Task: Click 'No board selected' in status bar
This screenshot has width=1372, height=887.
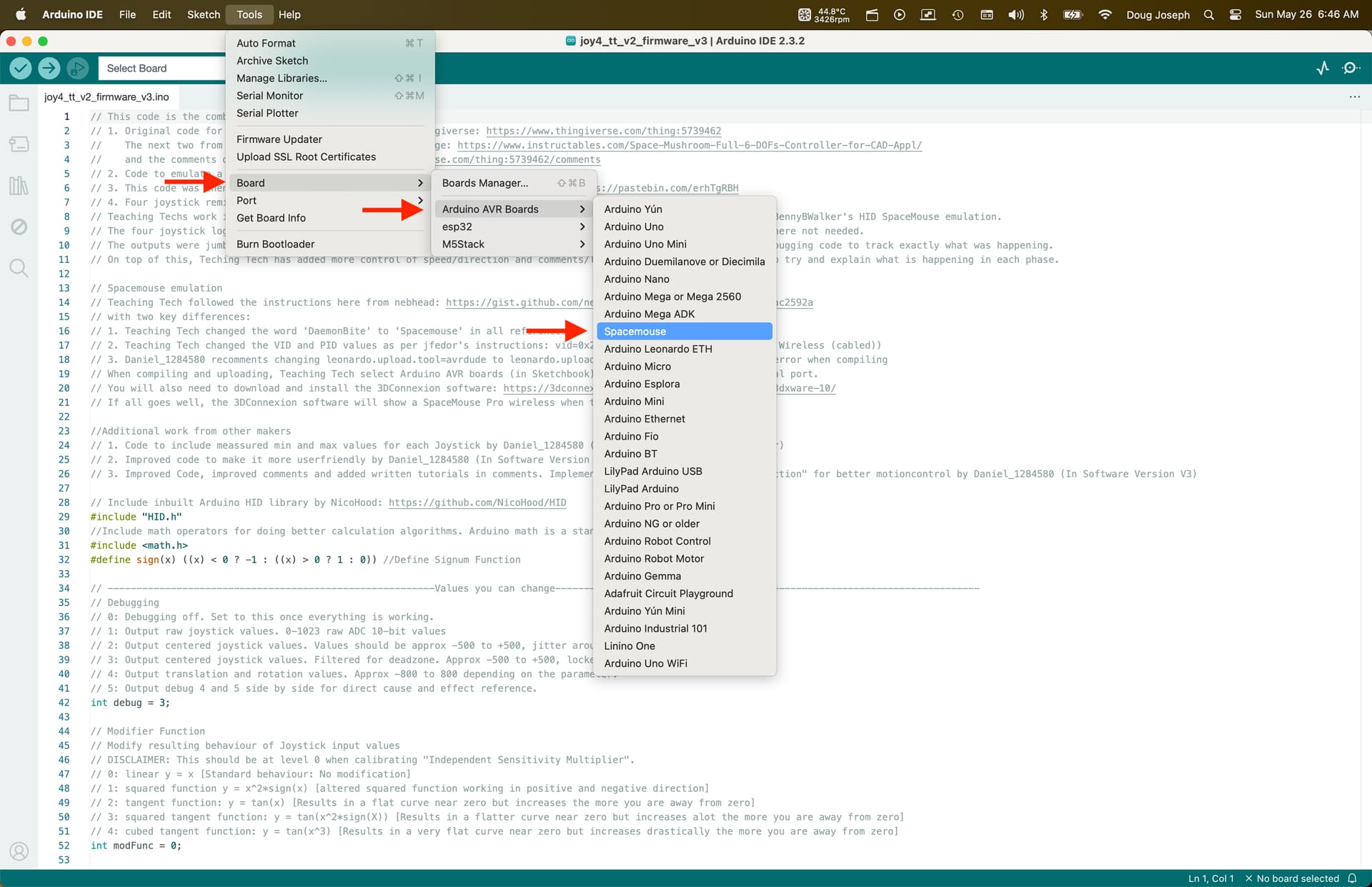Action: tap(1291, 878)
